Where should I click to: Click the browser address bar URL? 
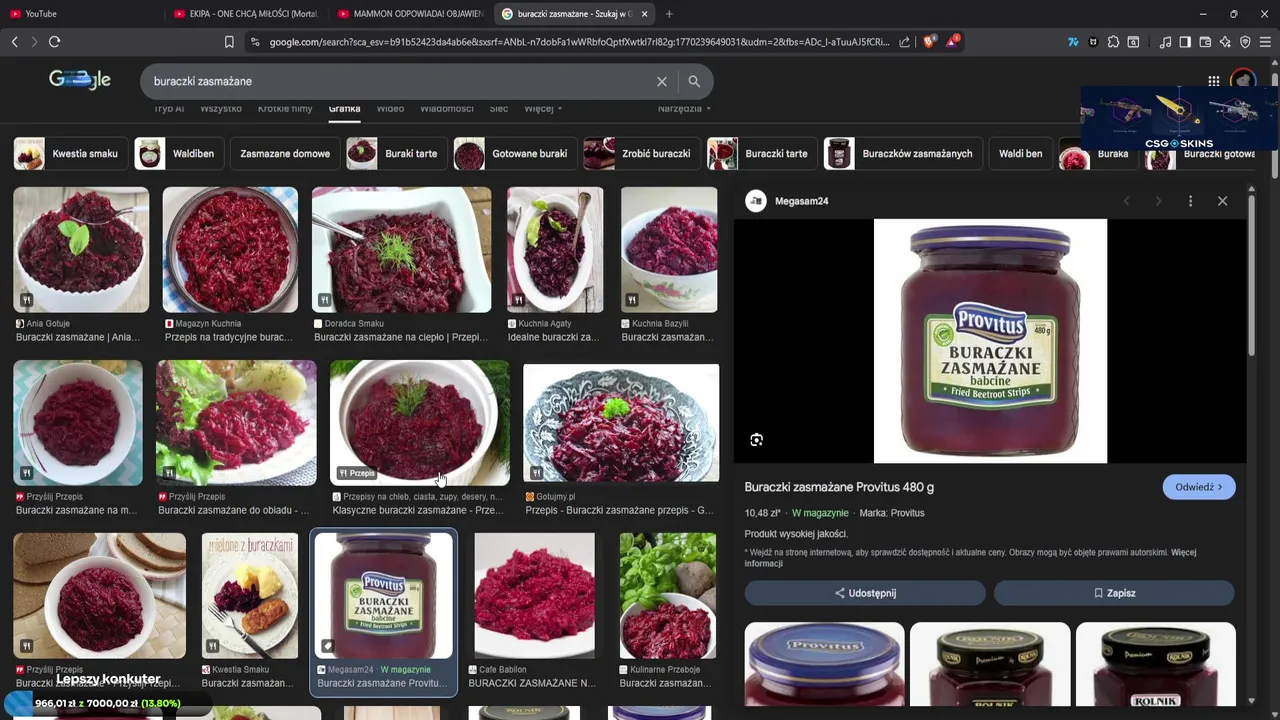coord(578,42)
